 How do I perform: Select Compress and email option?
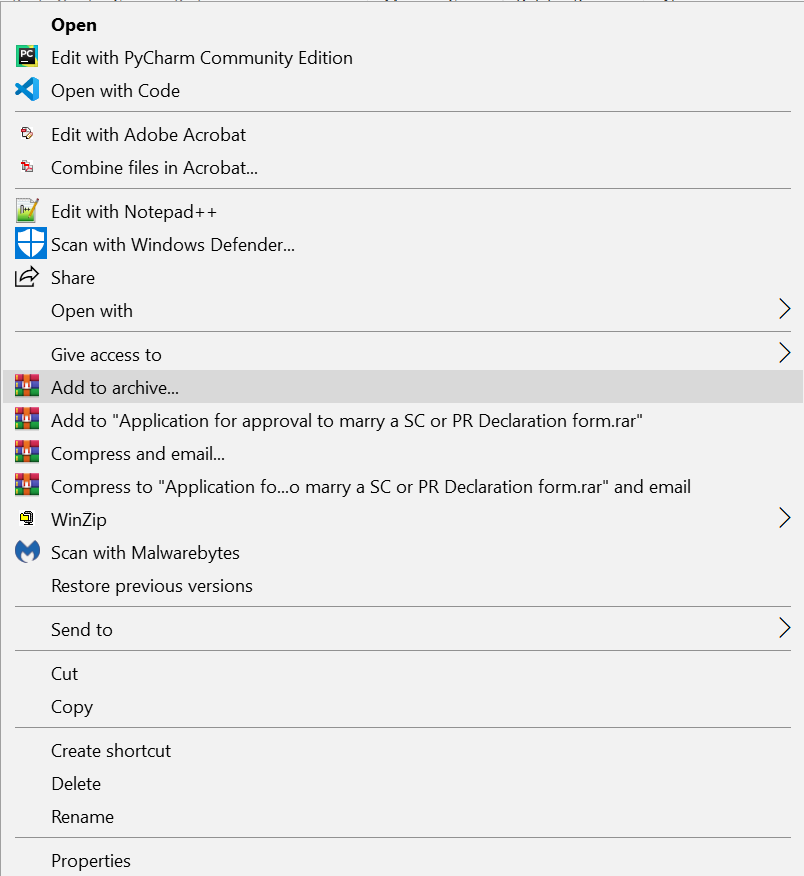[x=138, y=454]
